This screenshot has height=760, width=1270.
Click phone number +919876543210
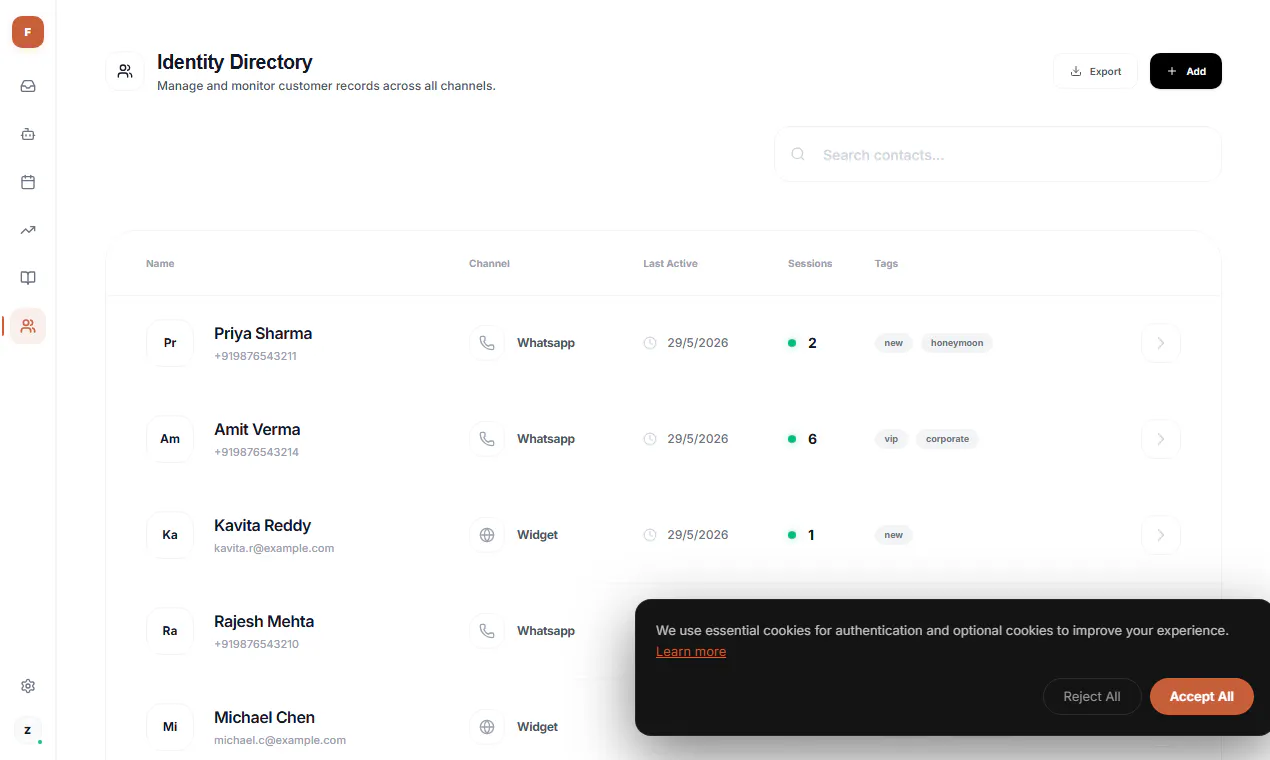pos(257,644)
